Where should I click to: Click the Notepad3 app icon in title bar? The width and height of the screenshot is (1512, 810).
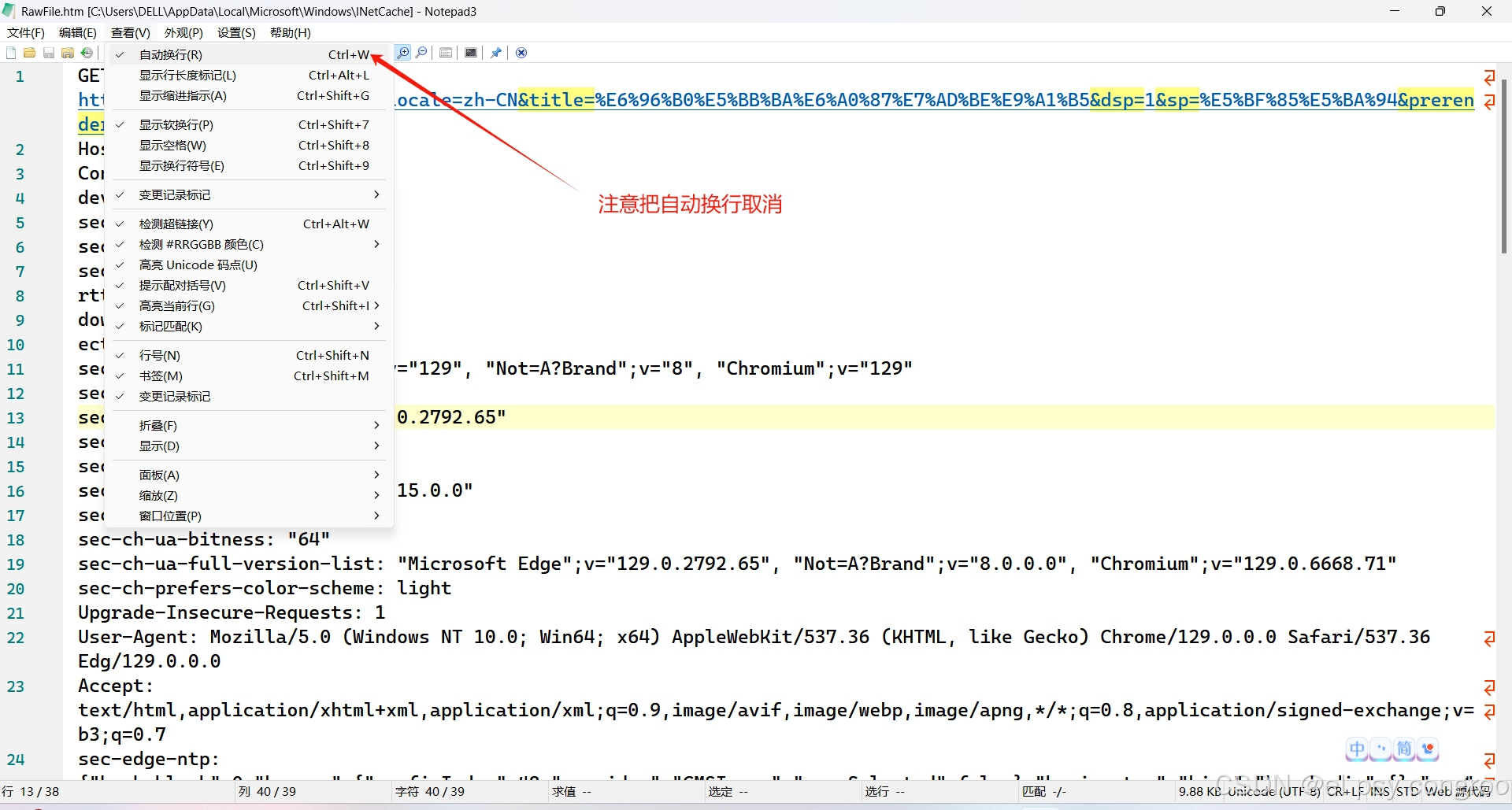tap(9, 11)
